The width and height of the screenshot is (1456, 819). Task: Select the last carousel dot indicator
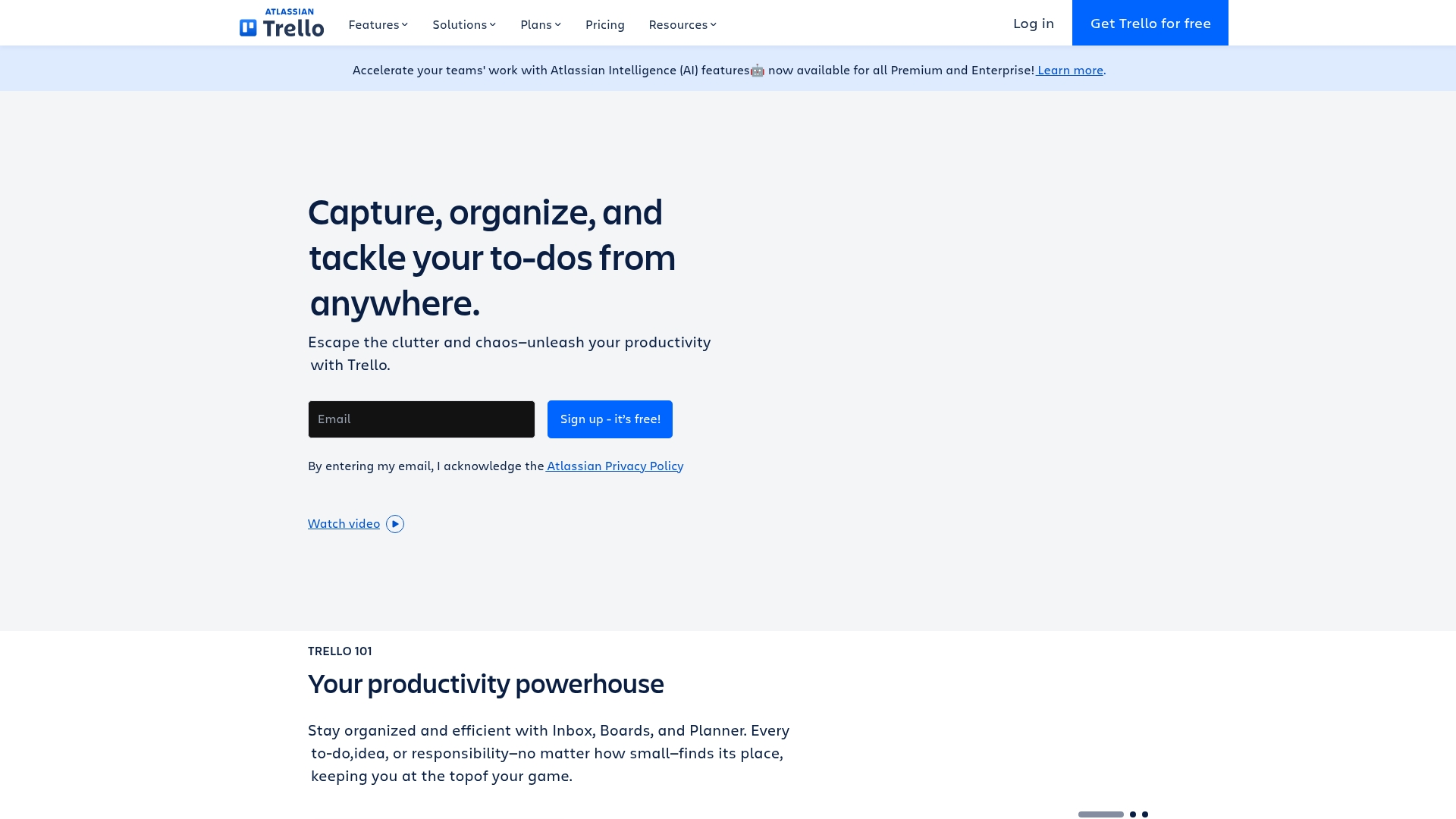coord(1145,814)
